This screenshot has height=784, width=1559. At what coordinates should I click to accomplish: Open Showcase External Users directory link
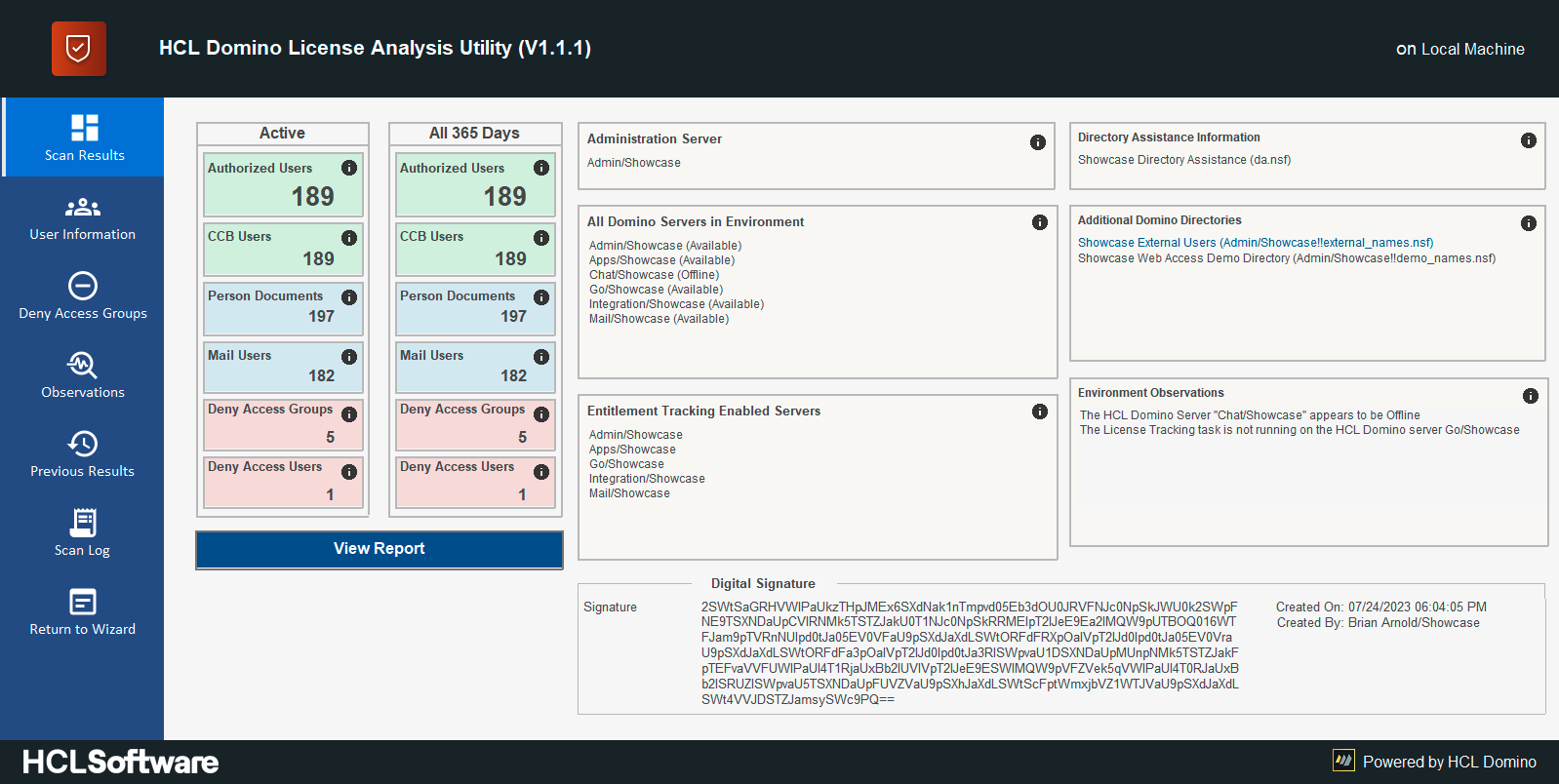pyautogui.click(x=1256, y=243)
